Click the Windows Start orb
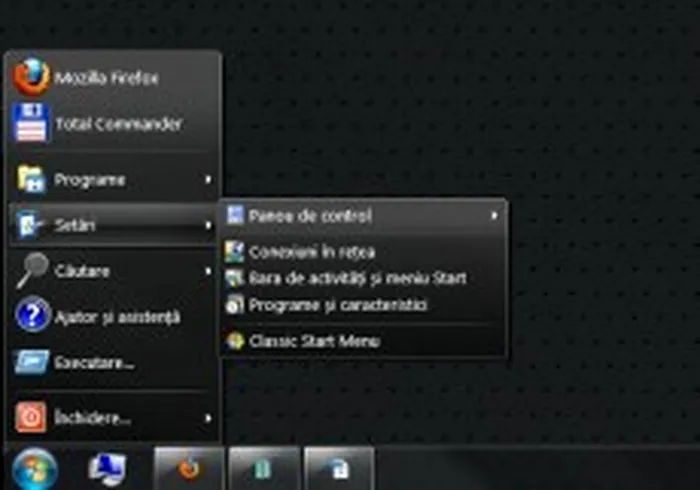 tap(34, 468)
